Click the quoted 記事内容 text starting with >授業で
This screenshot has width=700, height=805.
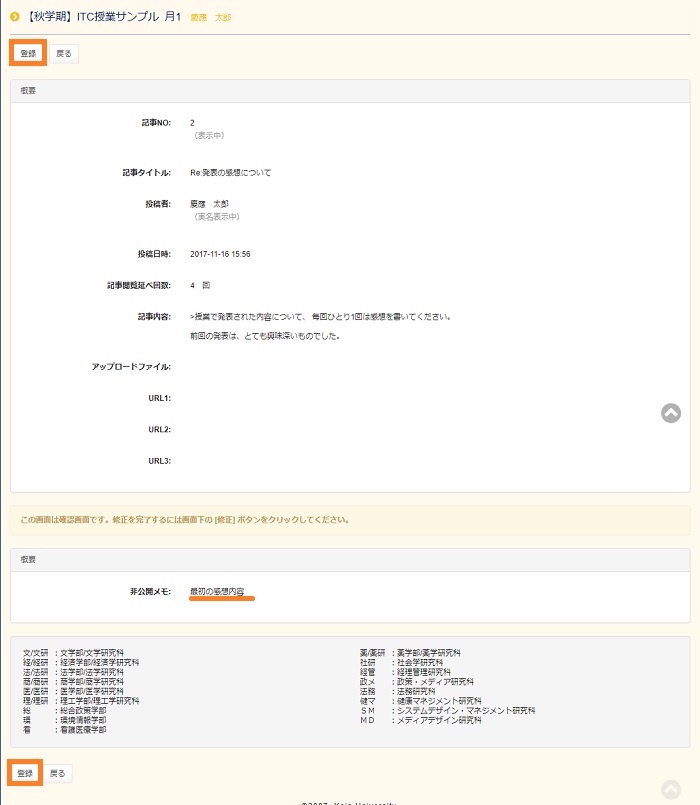pos(320,317)
